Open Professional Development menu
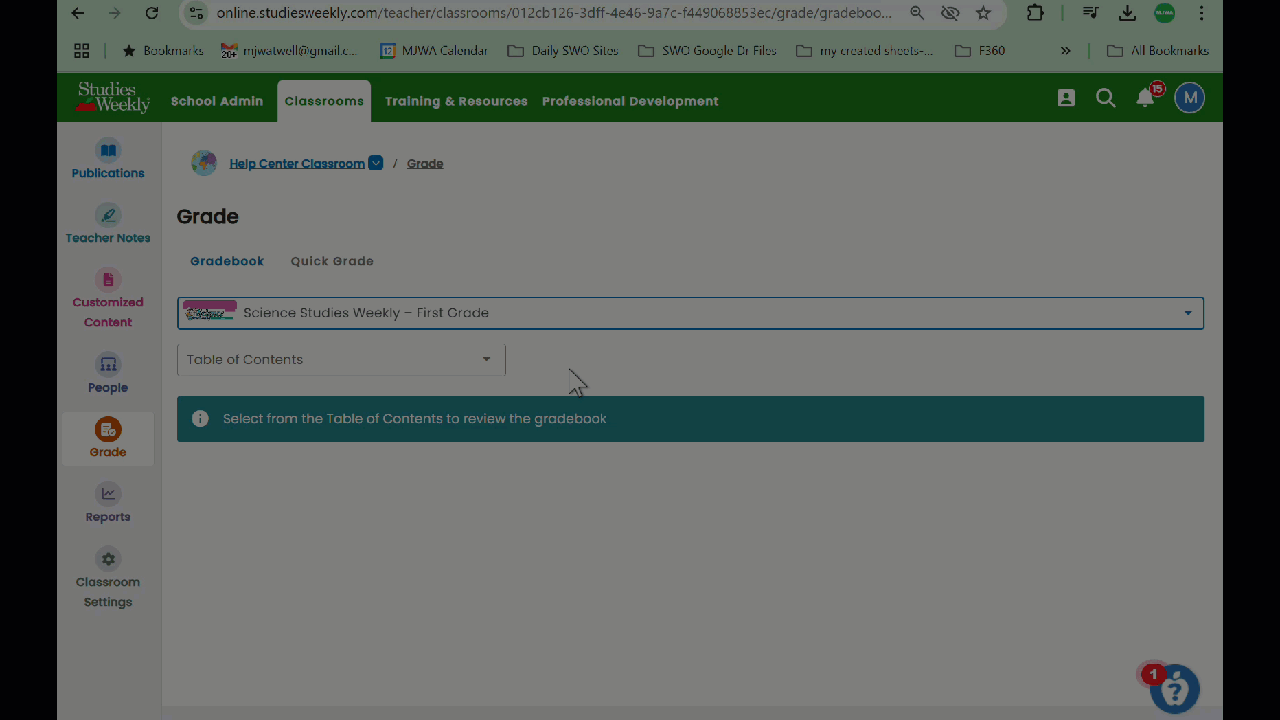 coord(630,101)
